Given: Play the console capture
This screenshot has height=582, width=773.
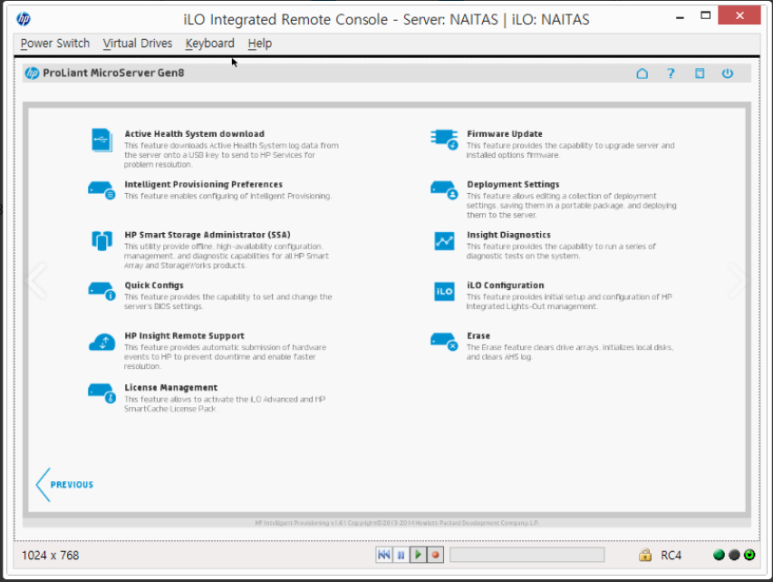Looking at the screenshot, I should tap(418, 555).
